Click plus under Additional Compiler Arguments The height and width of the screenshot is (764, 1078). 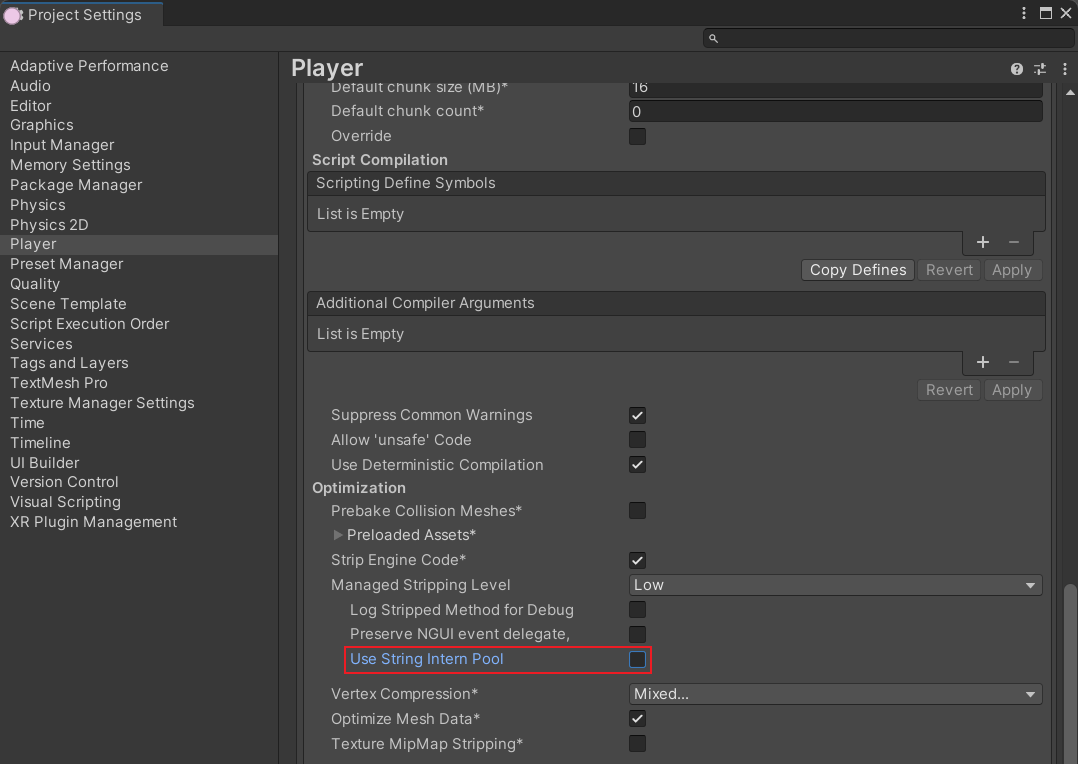pos(982,362)
